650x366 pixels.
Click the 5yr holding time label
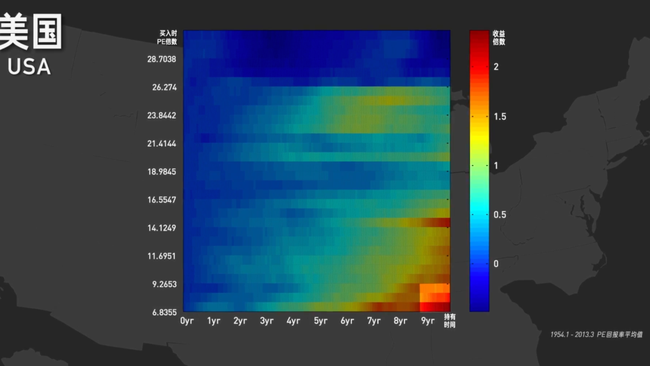click(320, 321)
